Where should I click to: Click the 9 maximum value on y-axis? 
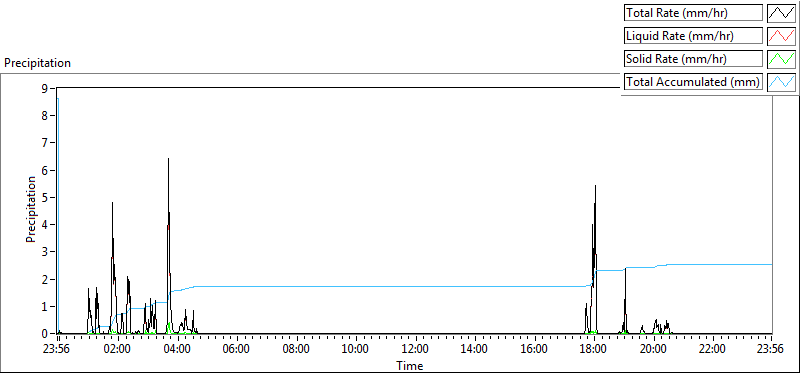pos(44,88)
